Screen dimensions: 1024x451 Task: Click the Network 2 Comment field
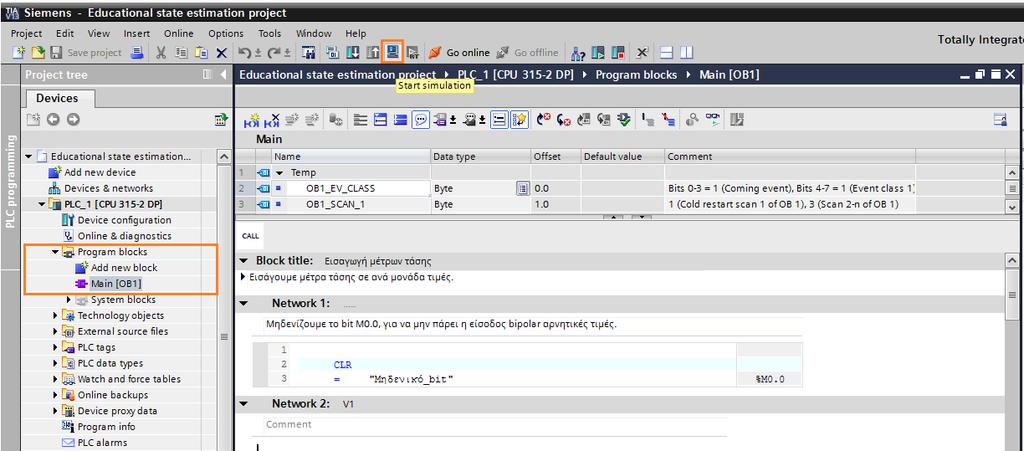(496, 425)
